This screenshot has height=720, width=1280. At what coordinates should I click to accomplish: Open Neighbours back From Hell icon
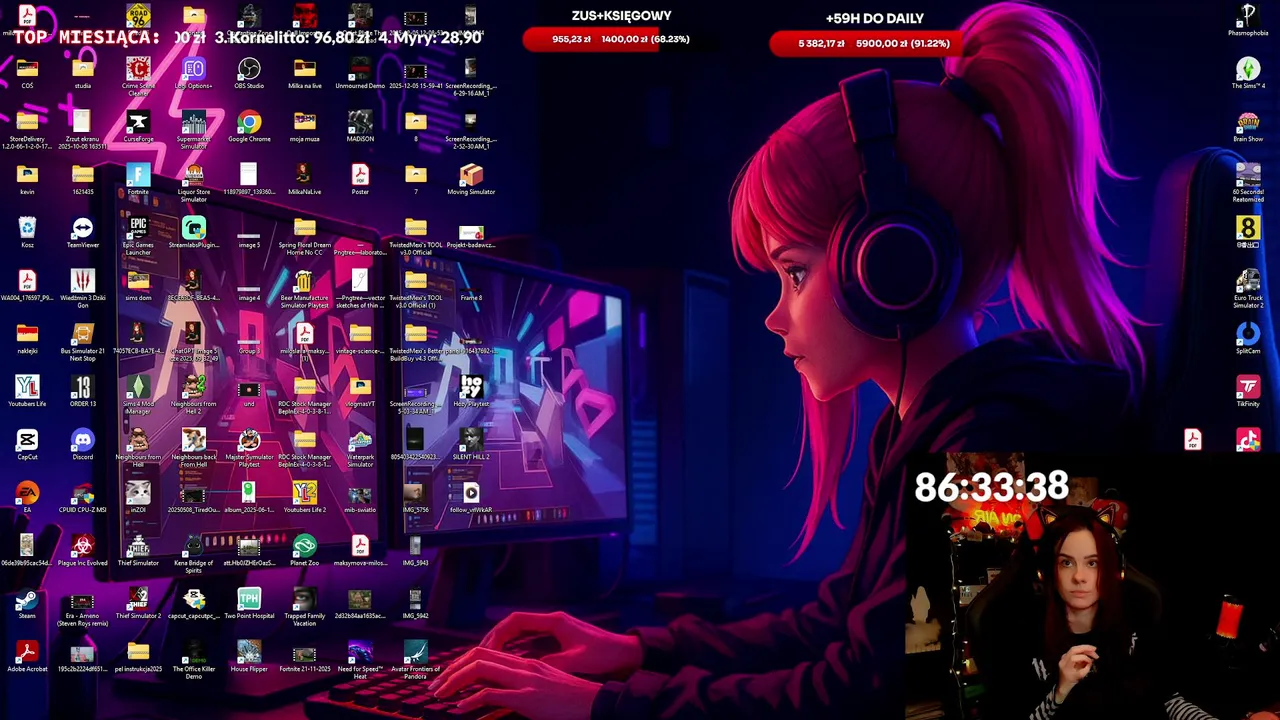point(194,446)
